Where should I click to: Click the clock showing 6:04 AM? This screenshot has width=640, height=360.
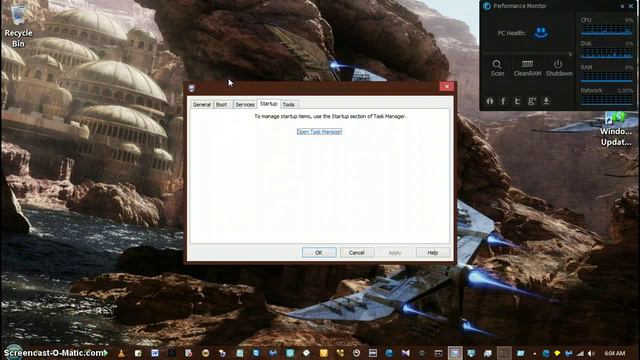[615, 353]
